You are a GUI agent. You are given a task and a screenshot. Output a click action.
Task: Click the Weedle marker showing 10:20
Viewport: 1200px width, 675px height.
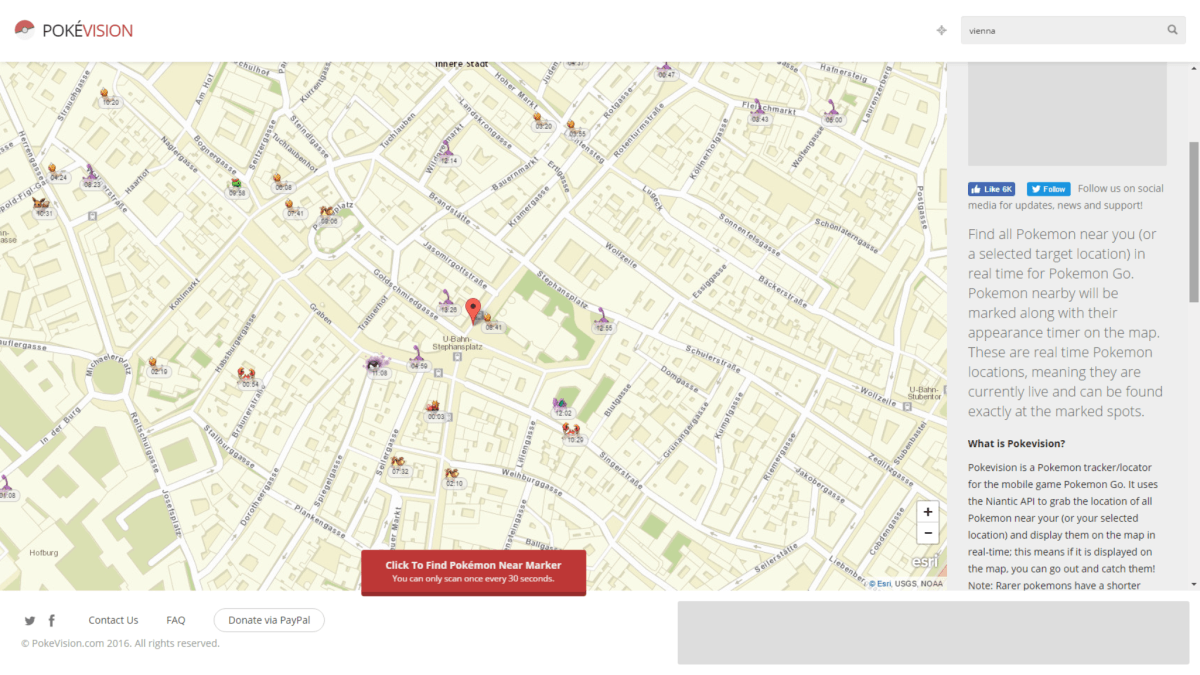click(x=108, y=94)
